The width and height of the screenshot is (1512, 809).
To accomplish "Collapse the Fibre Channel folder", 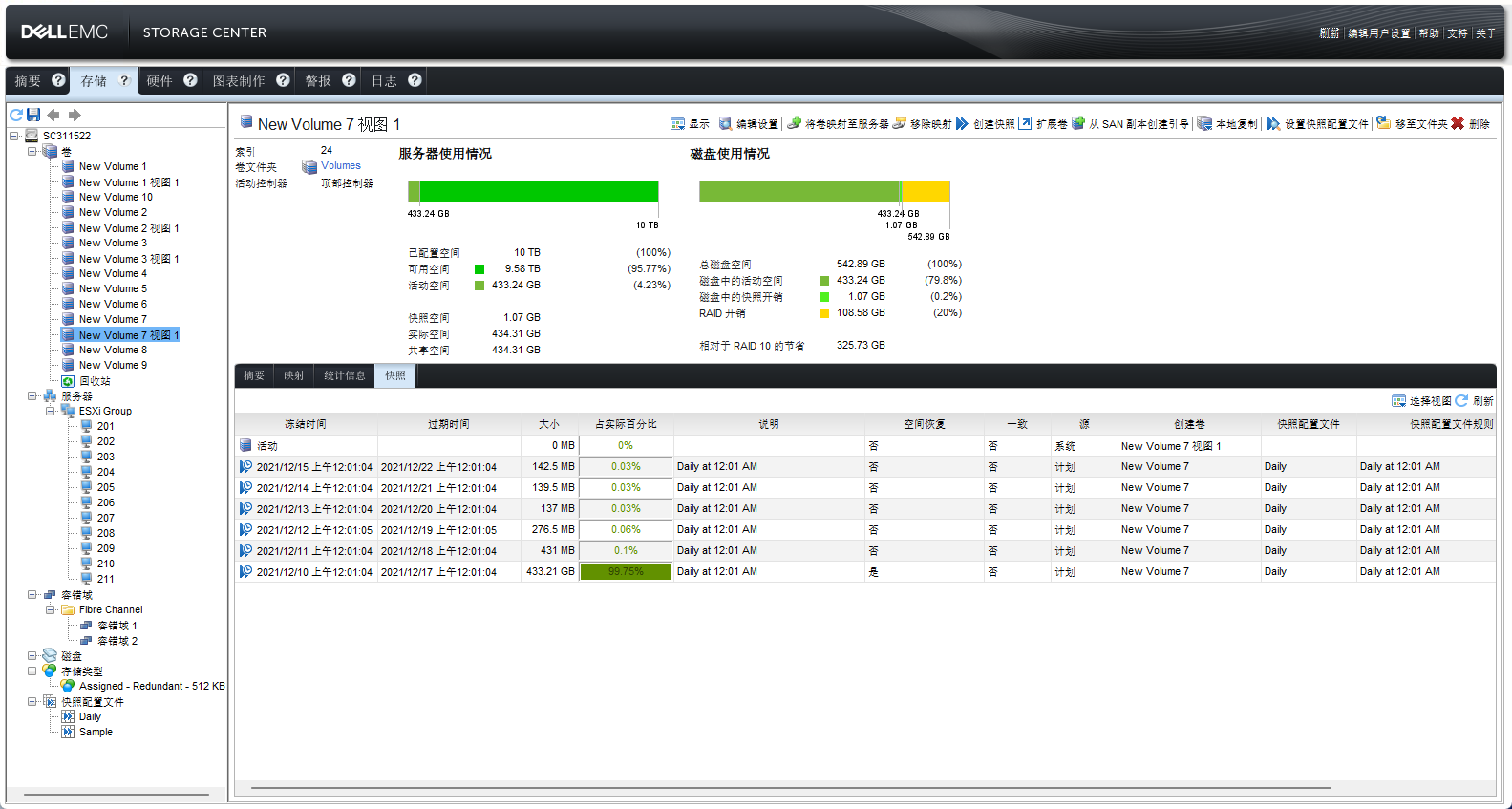I will pos(50,609).
